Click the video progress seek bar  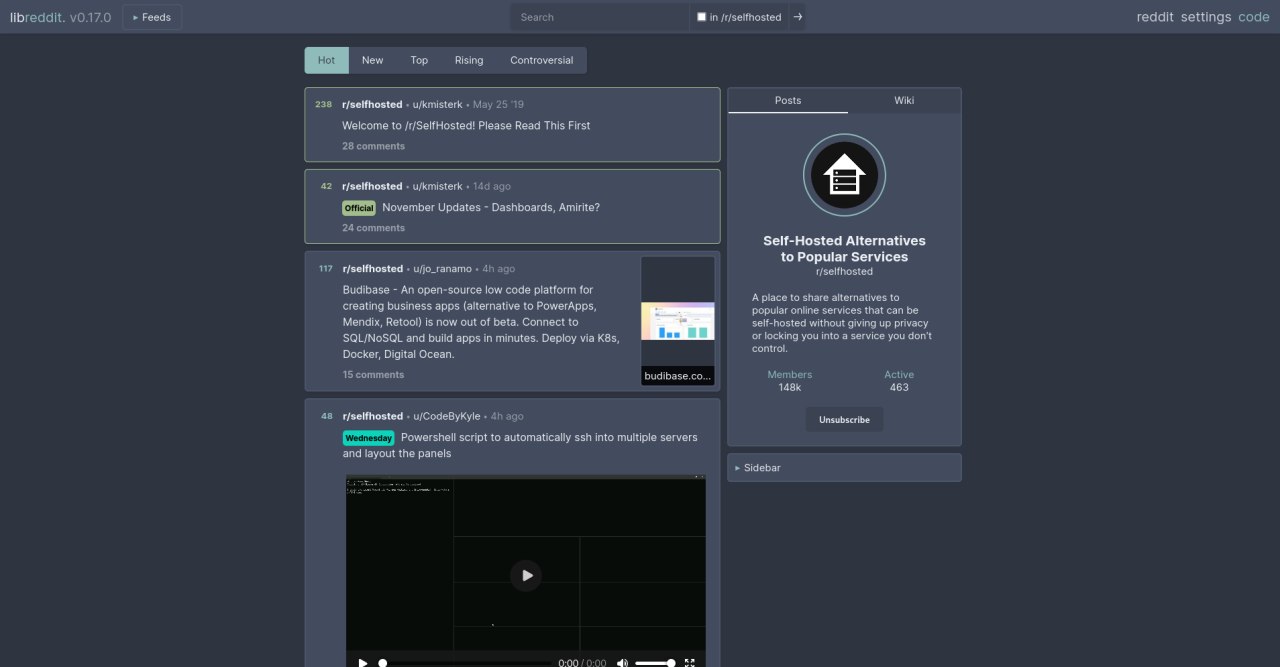465,663
